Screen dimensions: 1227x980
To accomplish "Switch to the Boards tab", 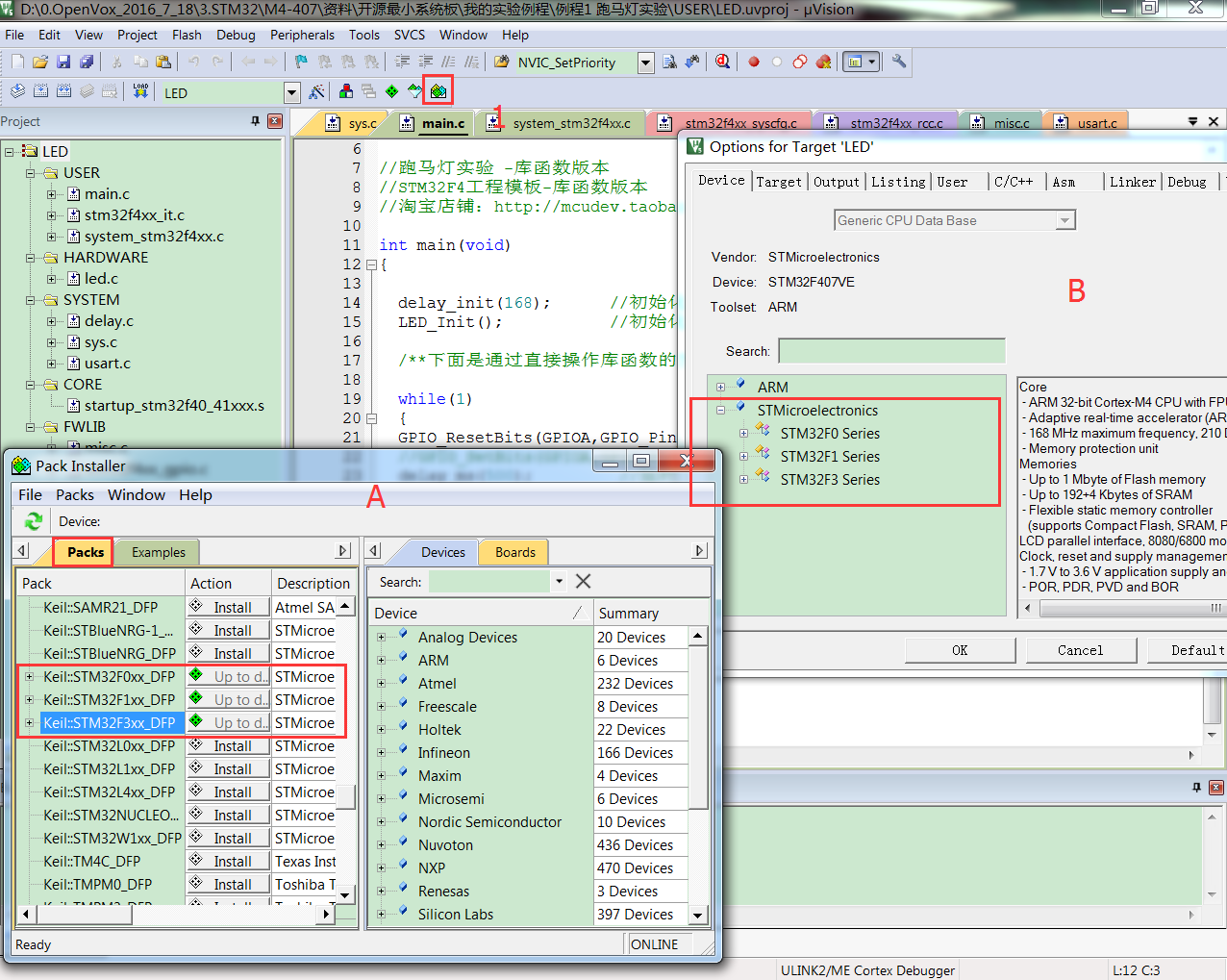I will 515,552.
